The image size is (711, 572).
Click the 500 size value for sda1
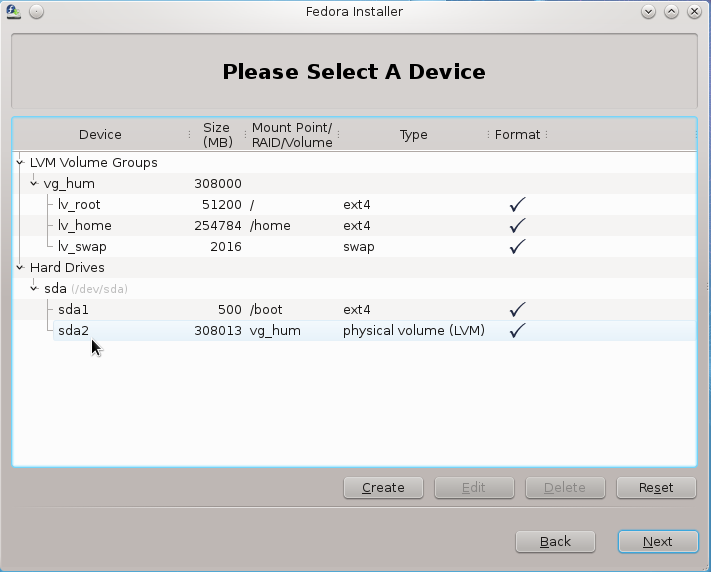pyautogui.click(x=230, y=309)
